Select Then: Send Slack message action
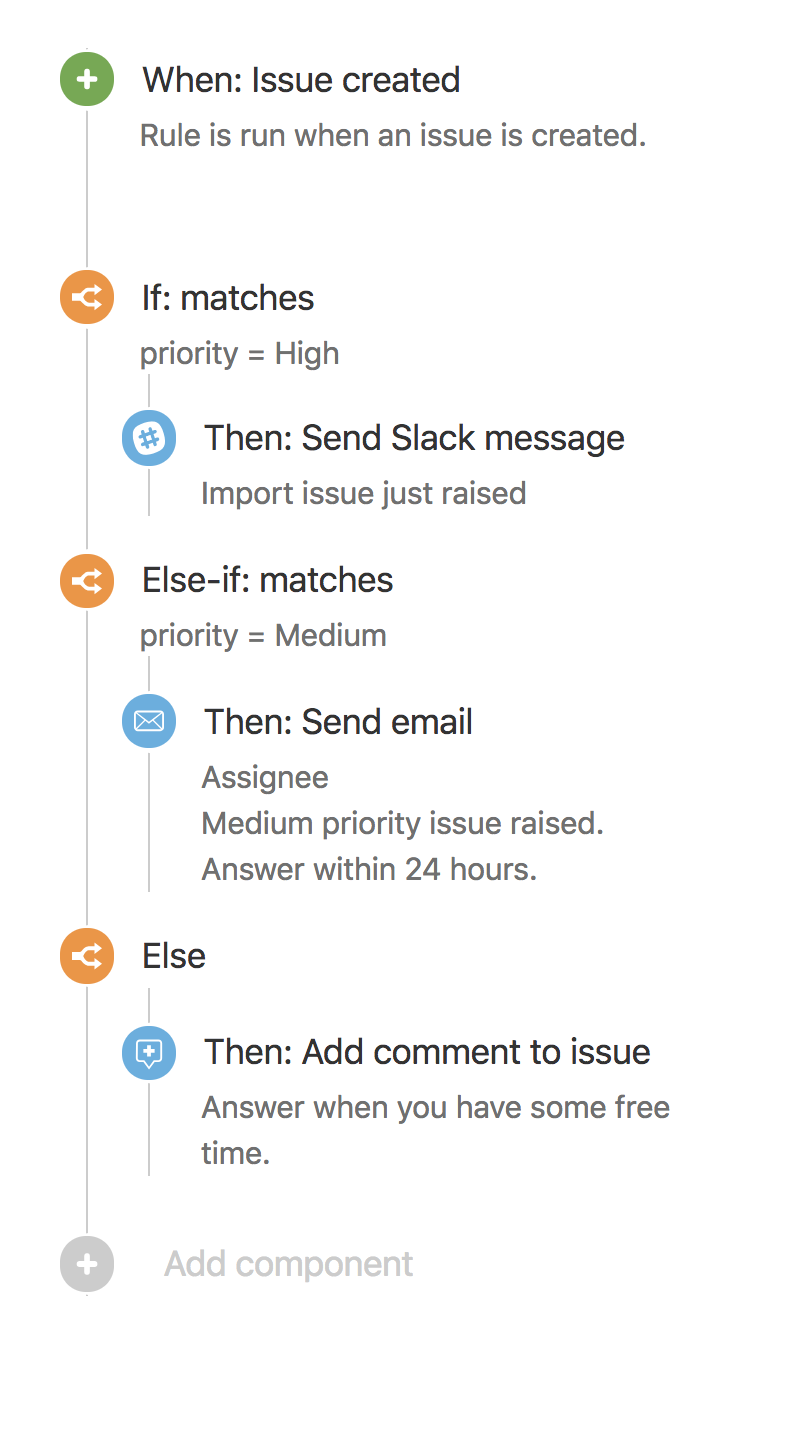 point(414,438)
